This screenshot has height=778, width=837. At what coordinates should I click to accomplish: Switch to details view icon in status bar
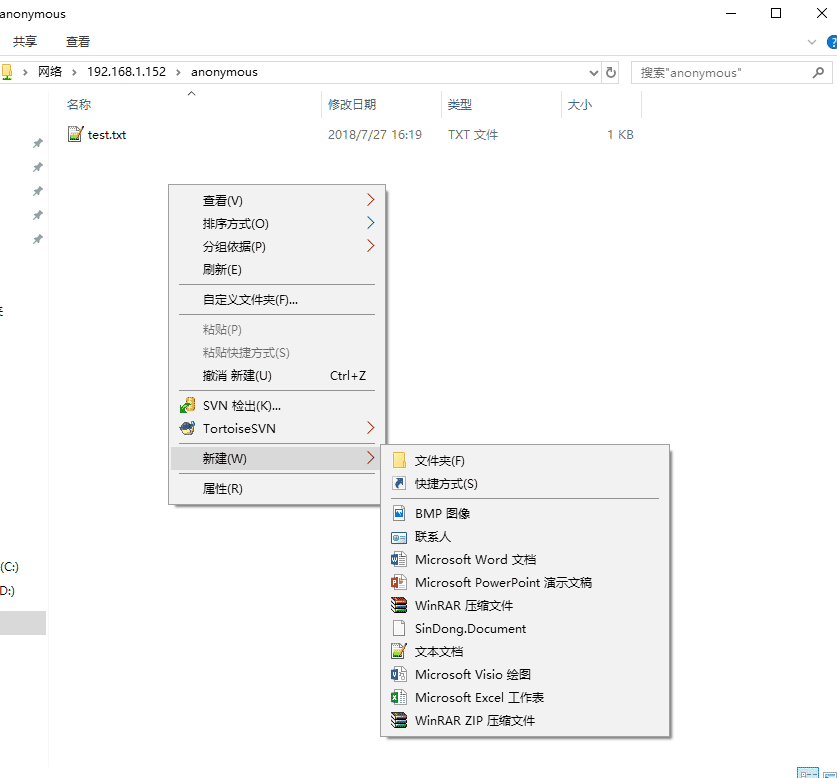tap(807, 773)
